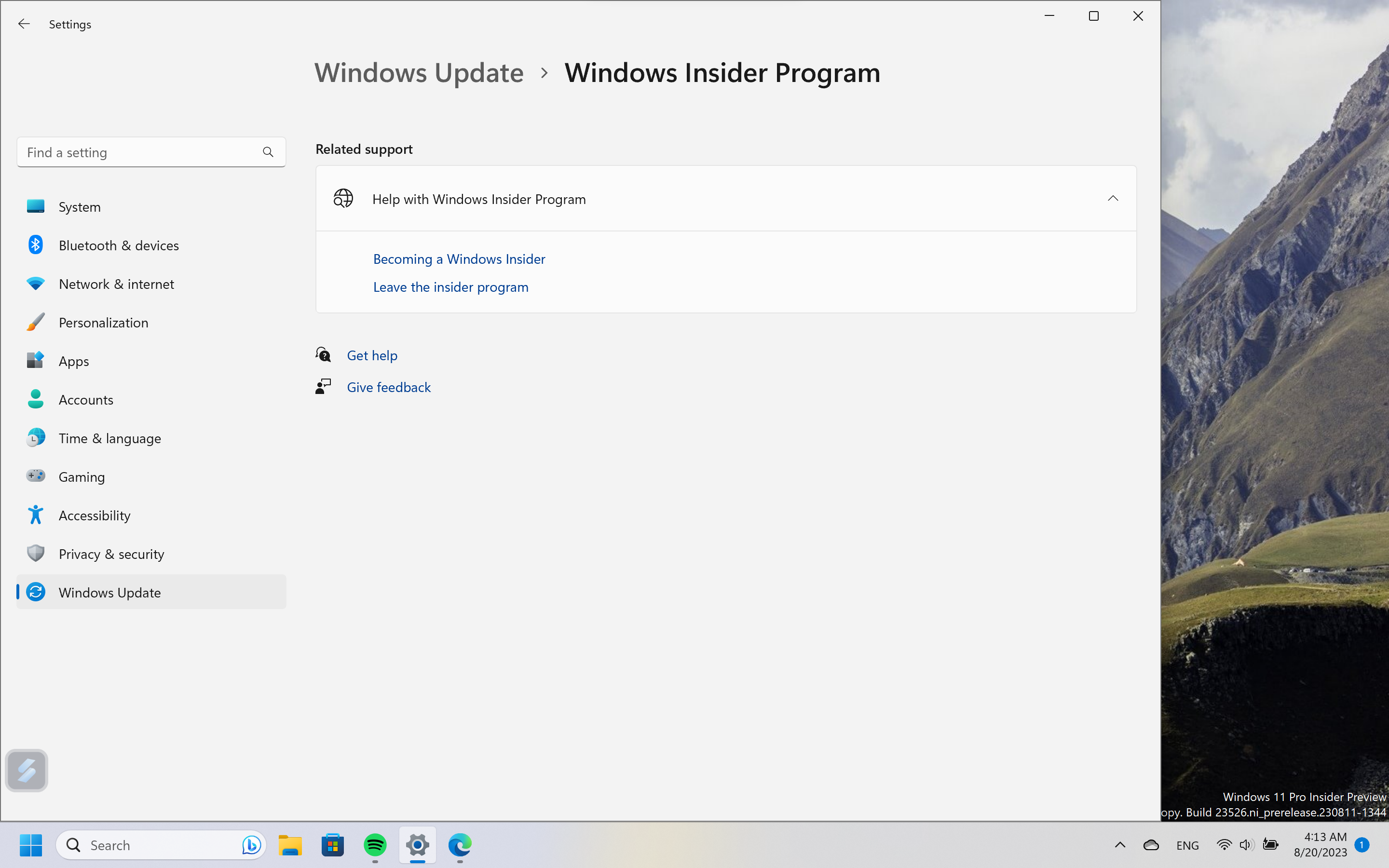Screen dimensions: 1389x868
Task: Open the Becoming a Windows Insider link
Action: pos(459,259)
